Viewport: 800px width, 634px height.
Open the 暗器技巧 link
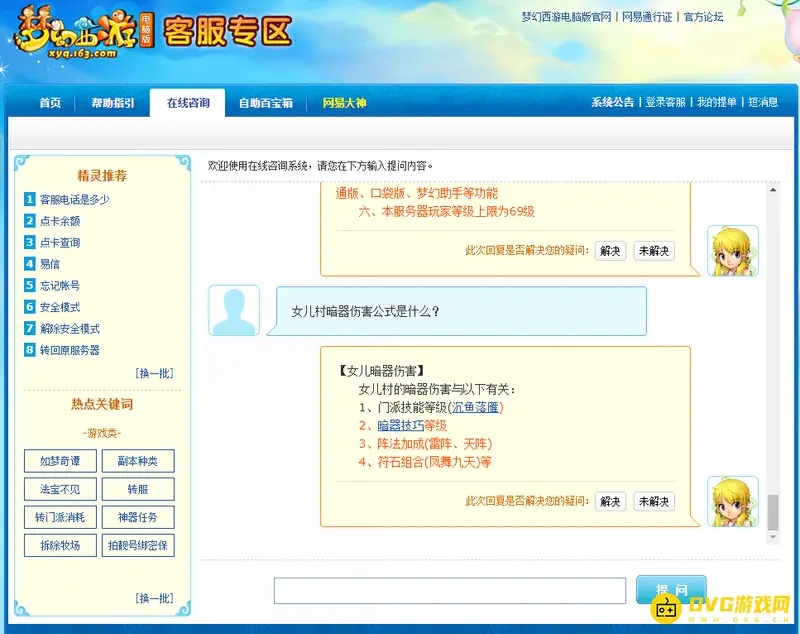(x=401, y=425)
